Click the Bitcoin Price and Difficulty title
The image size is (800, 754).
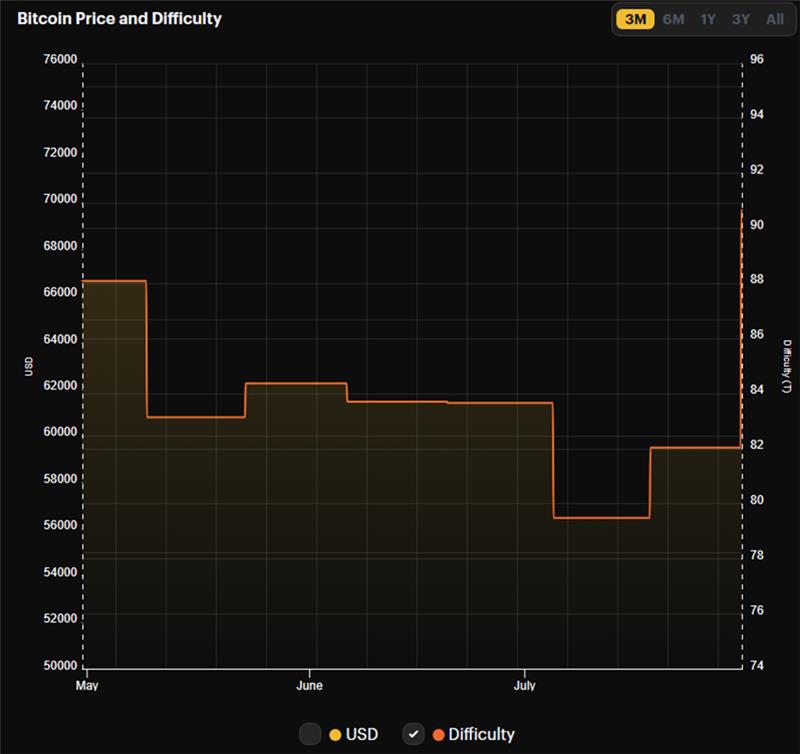click(x=119, y=18)
